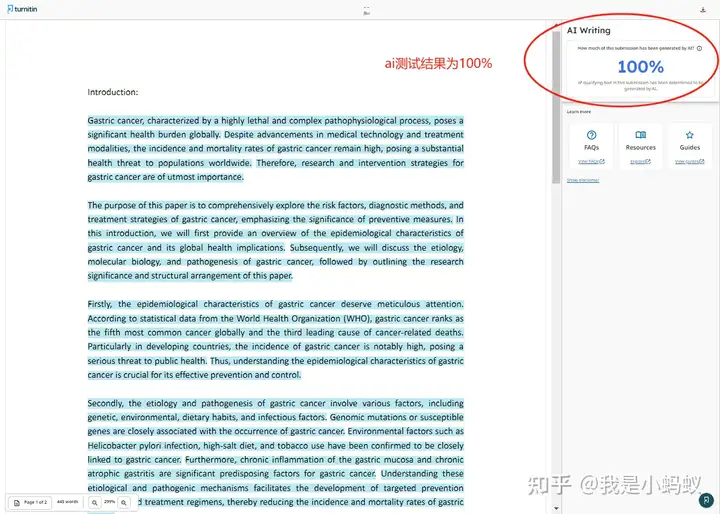Viewport: 720px width, 514px height.
Task: Click the AI Writing panel heading
Action: (589, 30)
